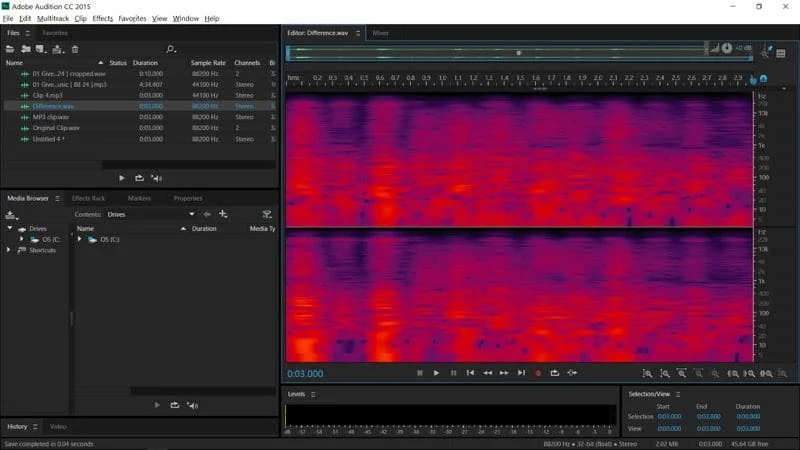
Task: Click Media Browser add shortcut icon
Action: pyautogui.click(x=223, y=214)
